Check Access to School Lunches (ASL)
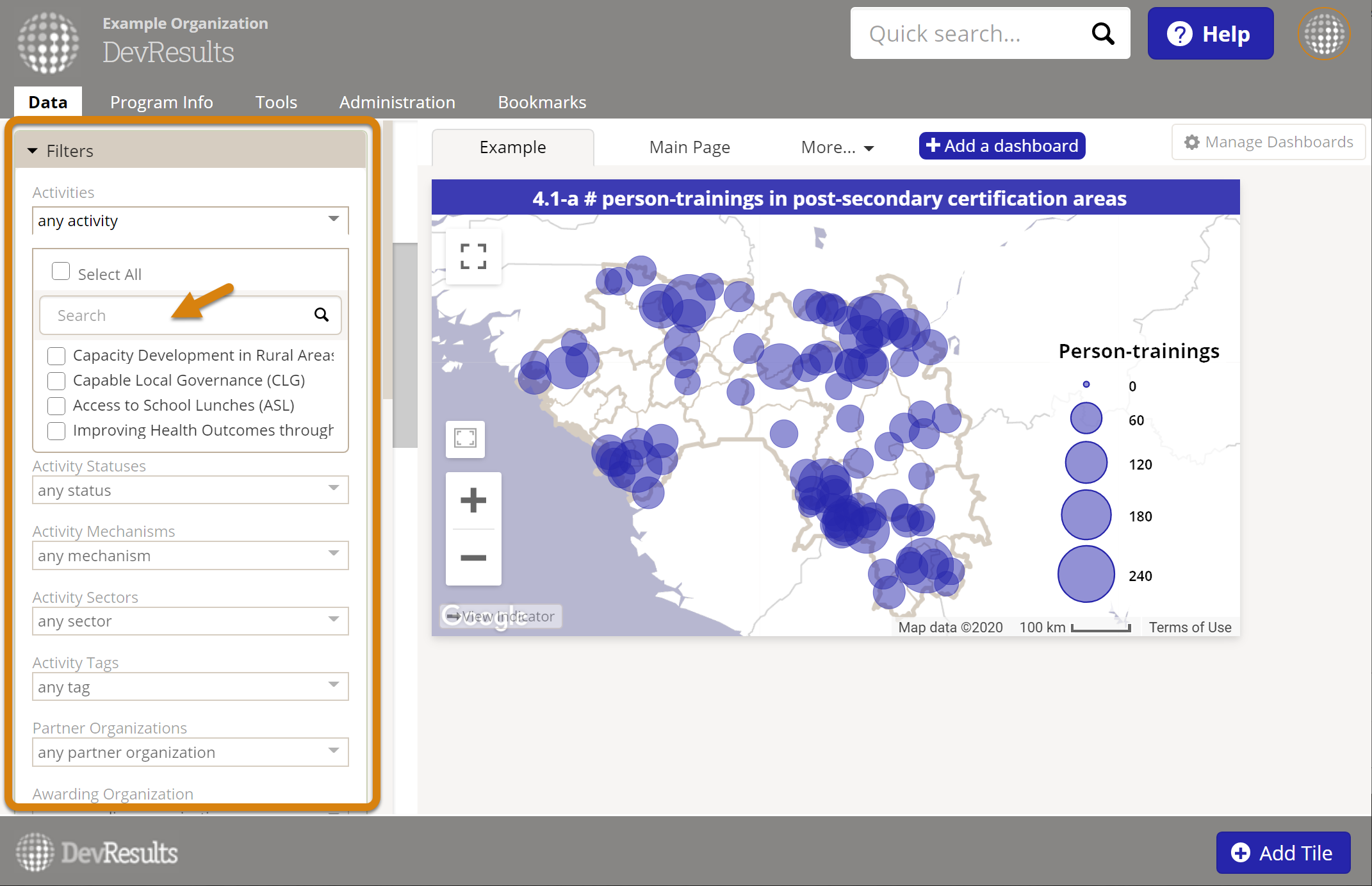The width and height of the screenshot is (1372, 886). pyautogui.click(x=56, y=406)
